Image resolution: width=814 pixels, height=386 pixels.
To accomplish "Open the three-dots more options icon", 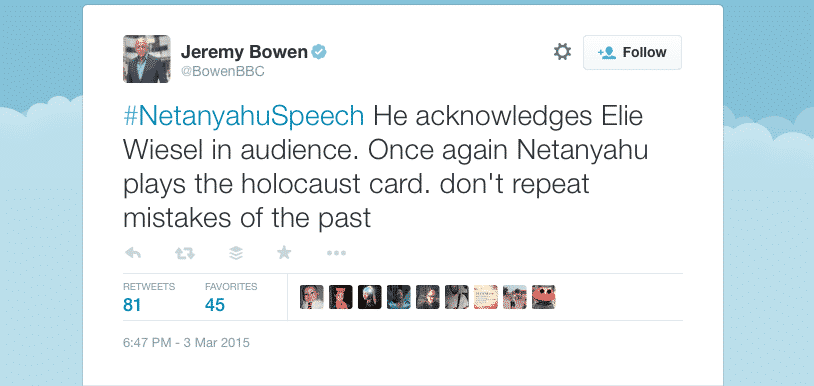I will point(336,253).
